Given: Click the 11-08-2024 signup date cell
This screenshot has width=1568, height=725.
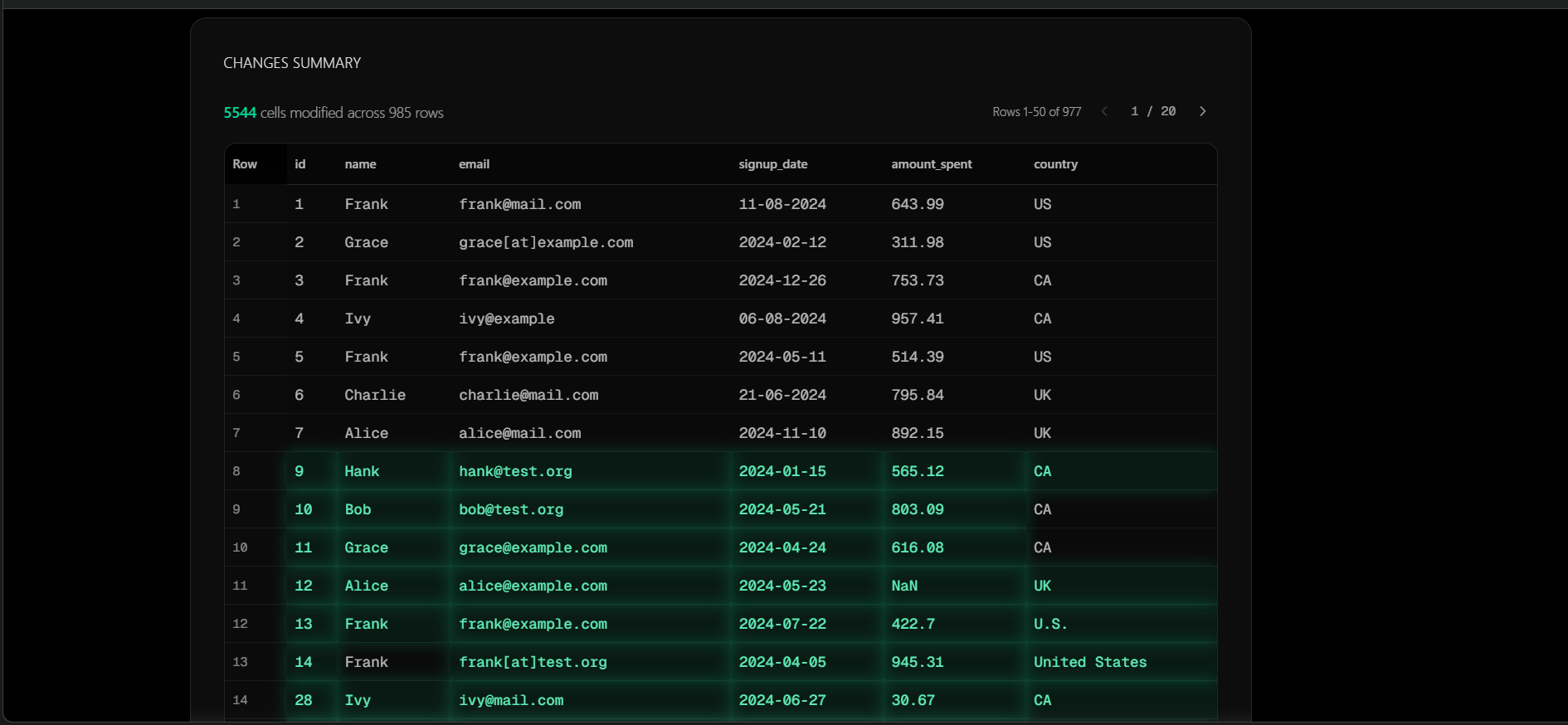Looking at the screenshot, I should 782,204.
